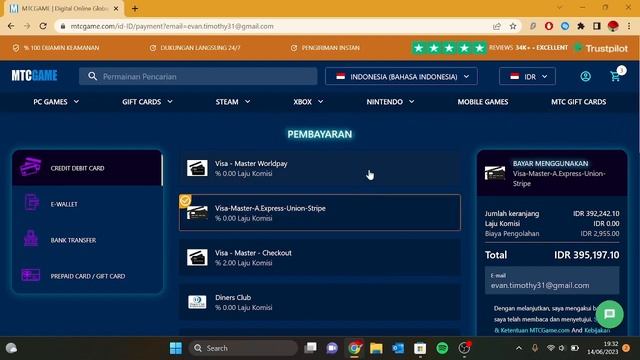Select the Visa - Master Worldpay payment option
Viewport: 640px width, 360px height.
click(320, 168)
